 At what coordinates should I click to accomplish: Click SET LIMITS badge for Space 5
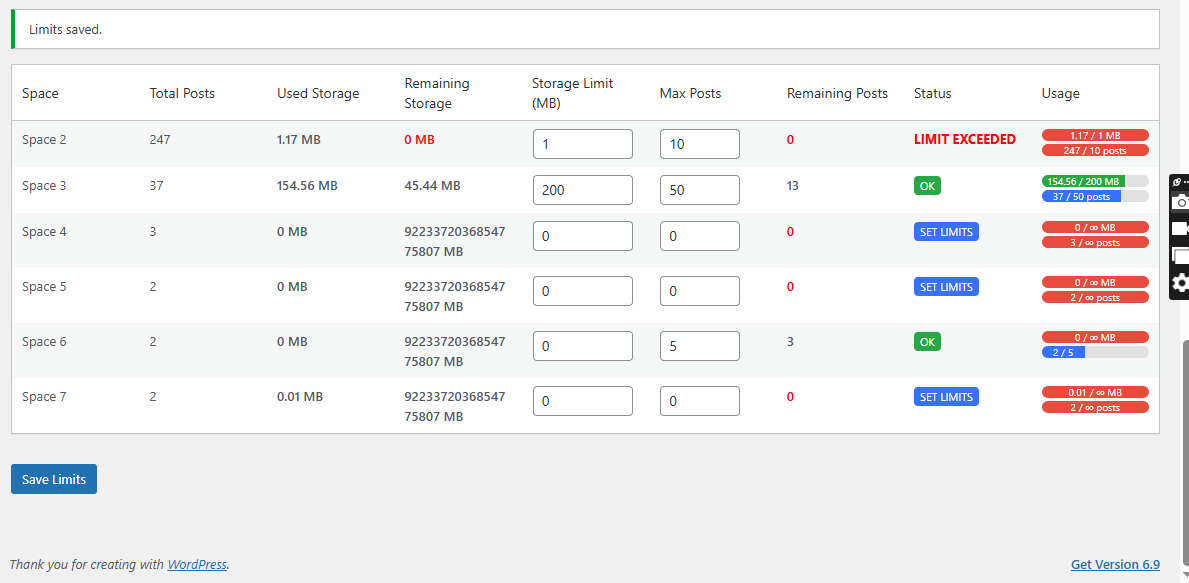[x=946, y=287]
